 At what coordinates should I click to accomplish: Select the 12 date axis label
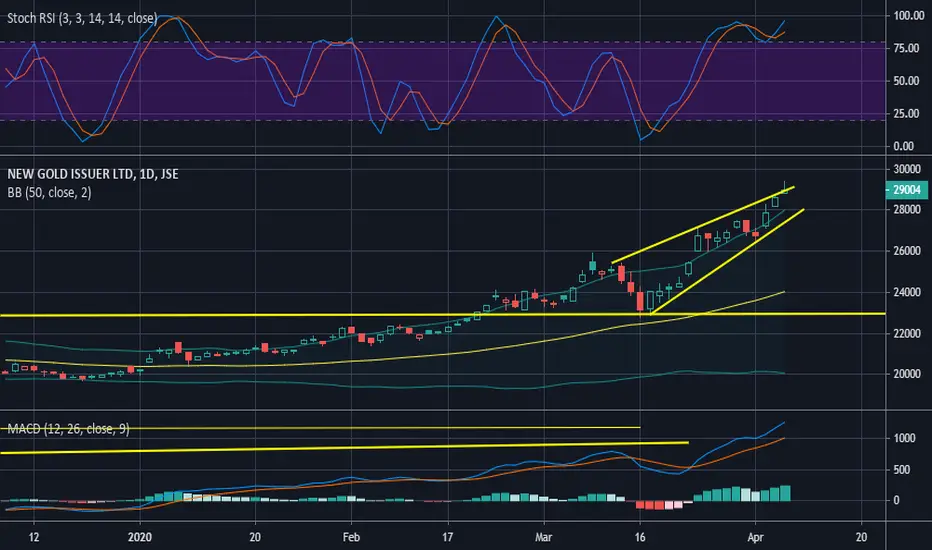coord(34,537)
